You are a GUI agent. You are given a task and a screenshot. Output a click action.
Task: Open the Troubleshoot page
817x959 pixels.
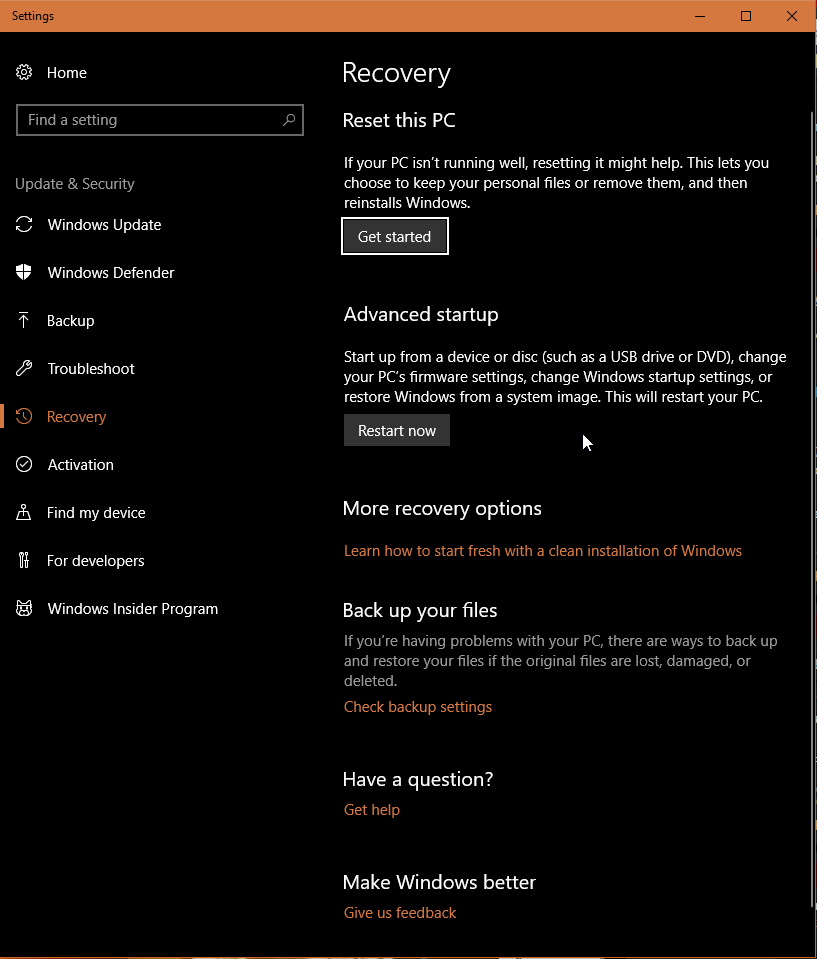(x=91, y=368)
